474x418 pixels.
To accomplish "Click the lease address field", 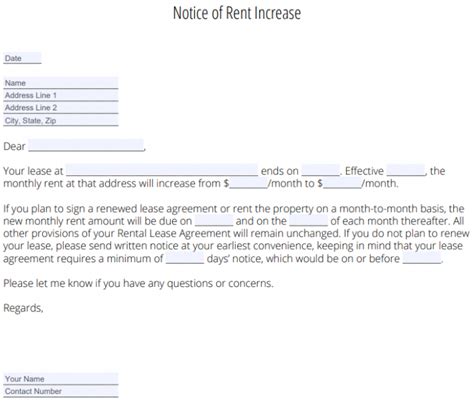I will (x=162, y=170).
